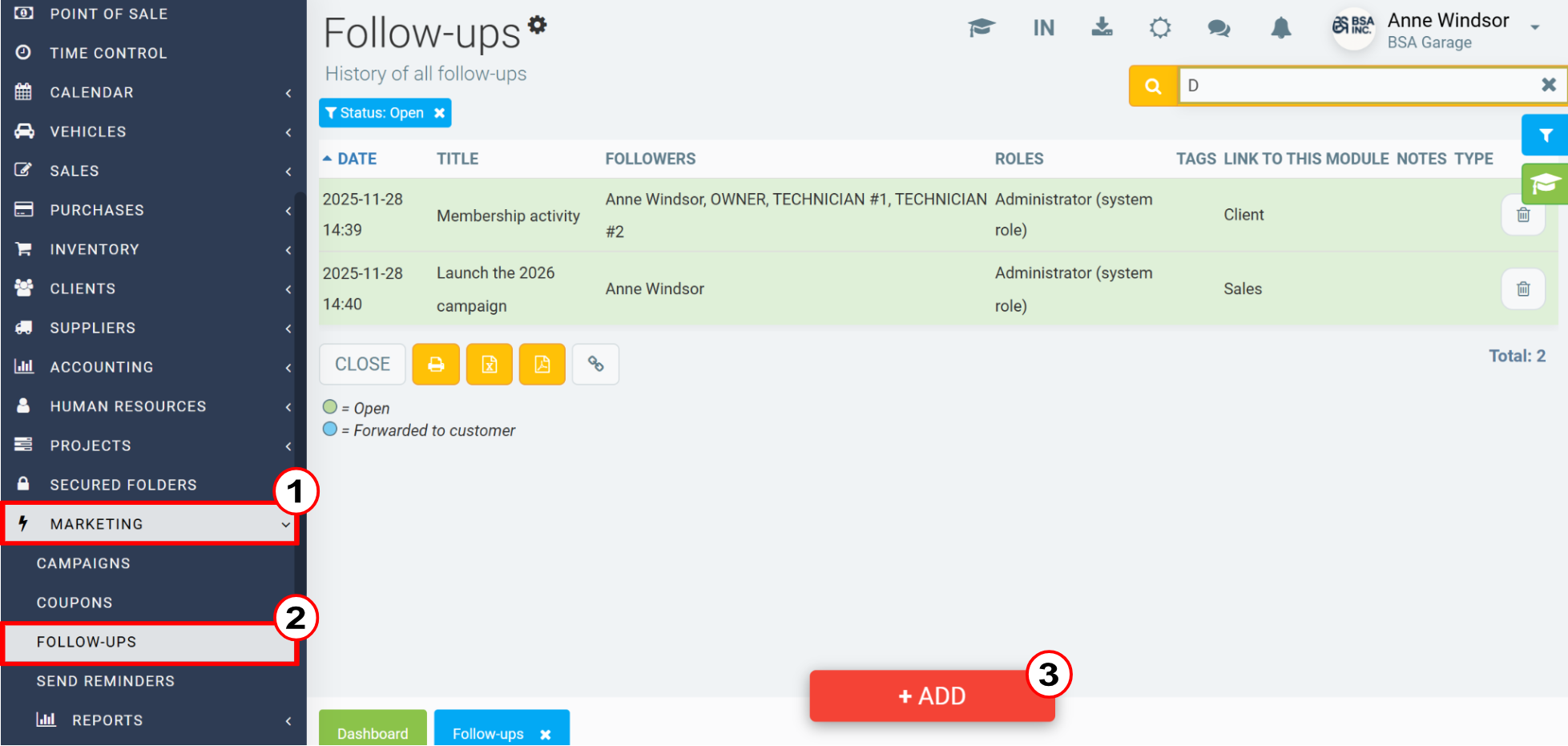The height and width of the screenshot is (746, 1568).
Task: Export follow-ups to Excel file
Action: tap(489, 365)
